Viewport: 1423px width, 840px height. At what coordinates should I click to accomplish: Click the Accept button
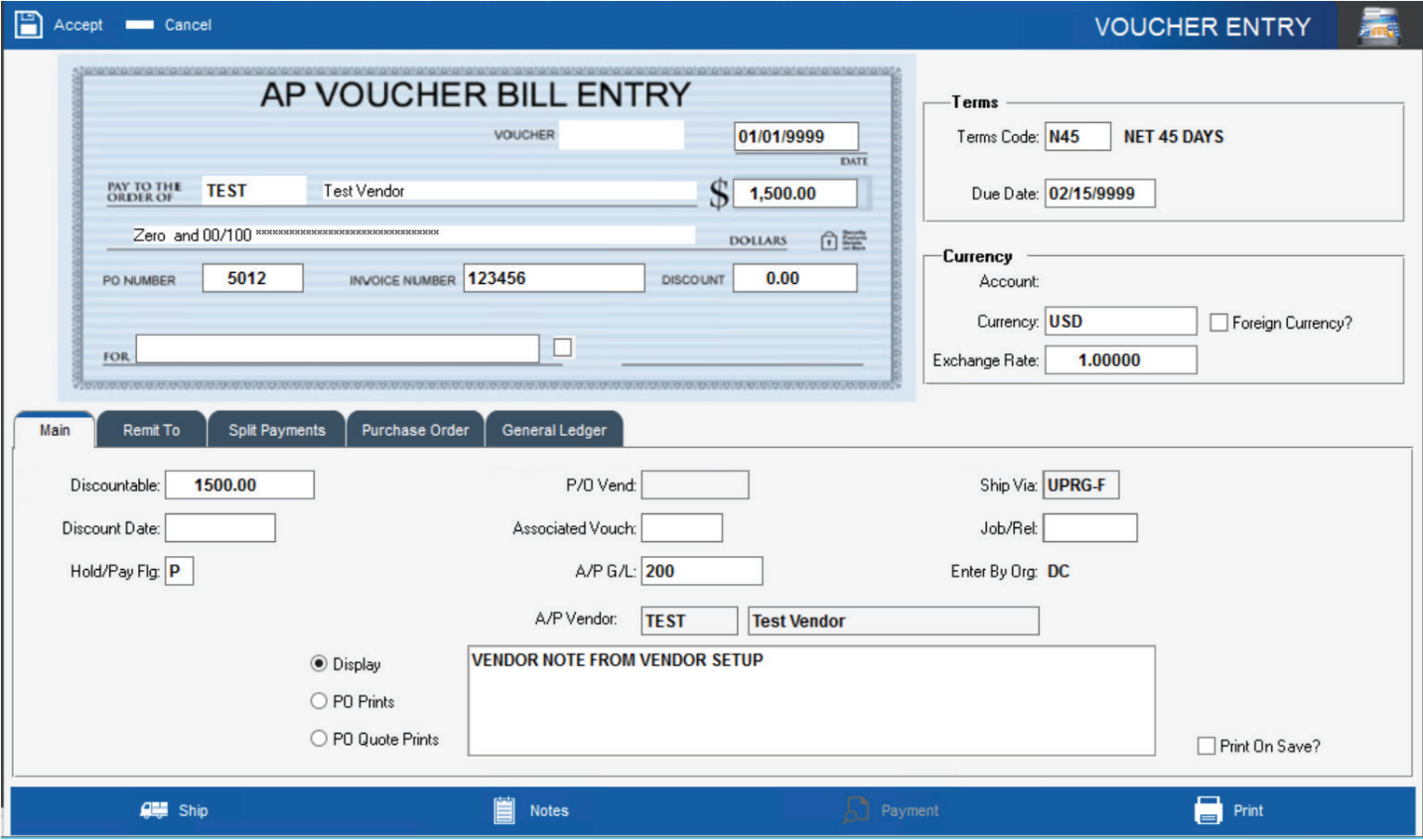tap(77, 25)
